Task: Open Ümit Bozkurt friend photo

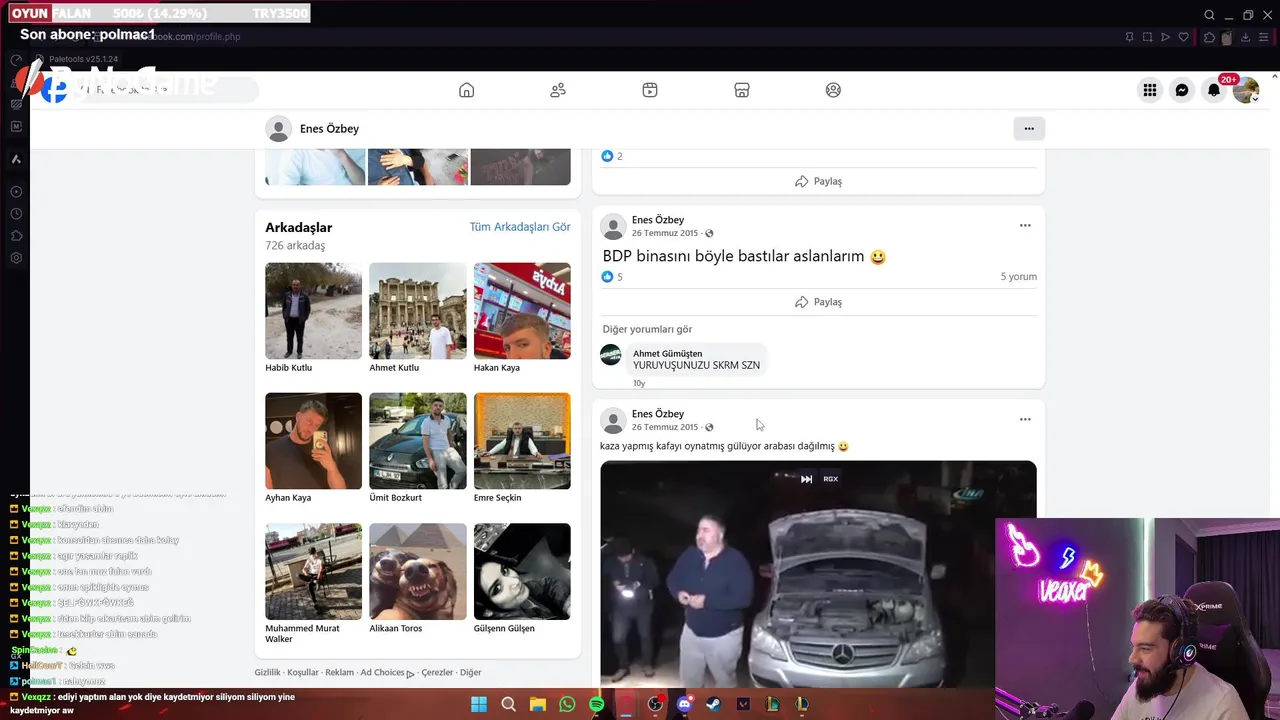Action: tap(418, 441)
